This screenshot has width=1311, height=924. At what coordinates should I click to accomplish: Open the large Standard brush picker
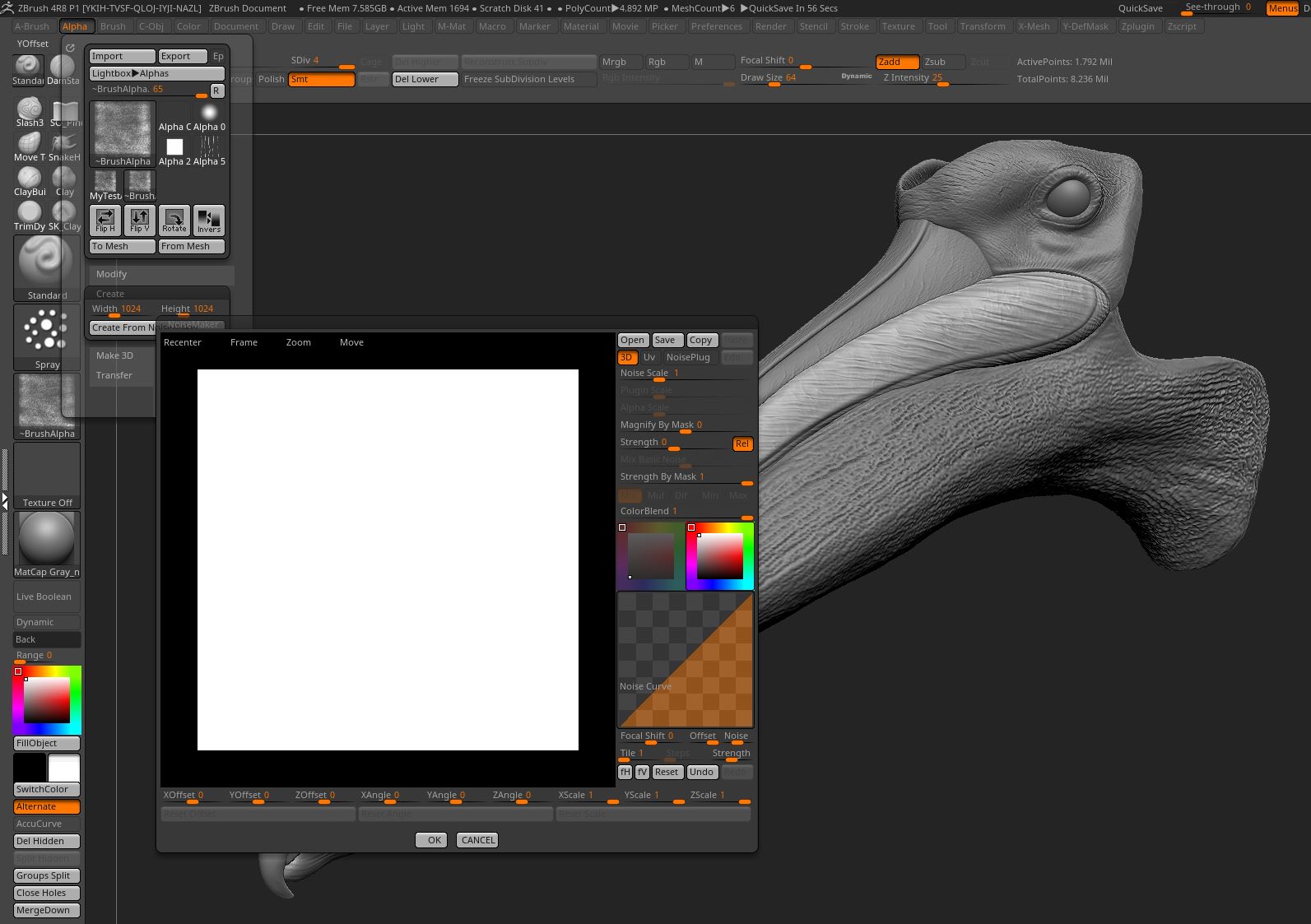click(x=47, y=268)
